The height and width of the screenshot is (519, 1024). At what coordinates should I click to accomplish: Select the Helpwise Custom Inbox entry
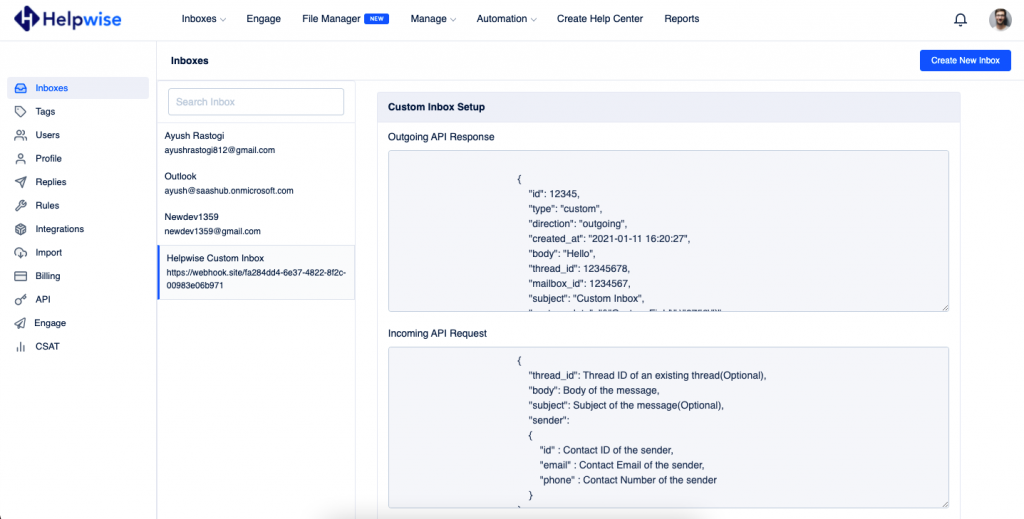pos(256,272)
